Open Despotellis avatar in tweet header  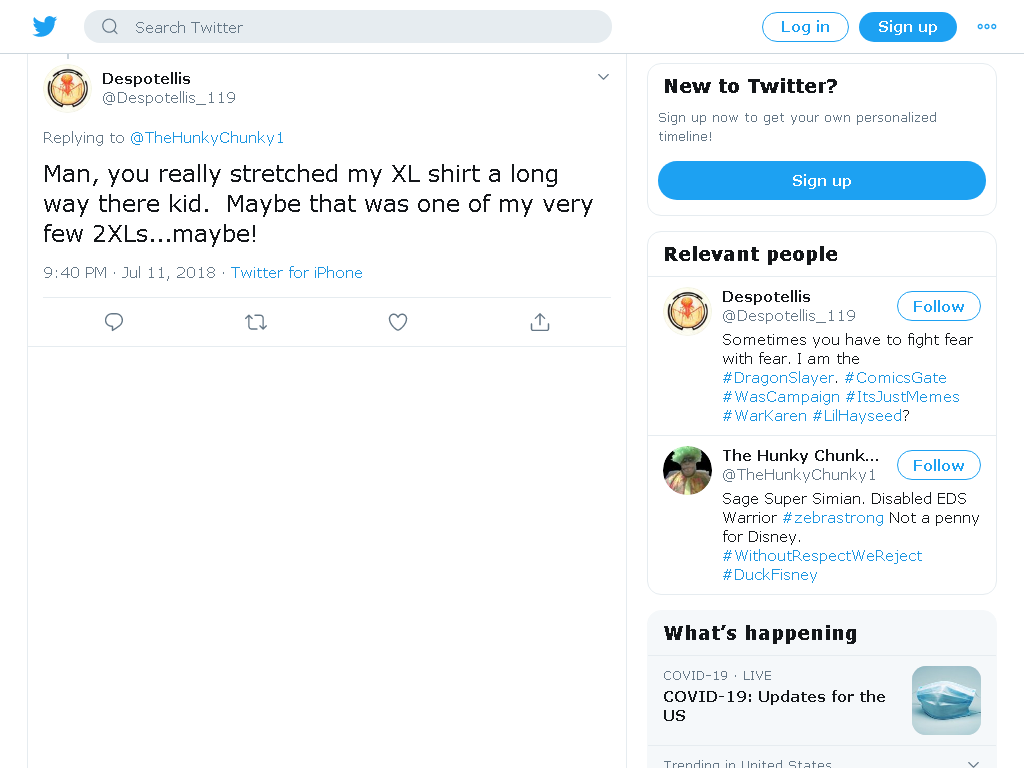coord(67,89)
